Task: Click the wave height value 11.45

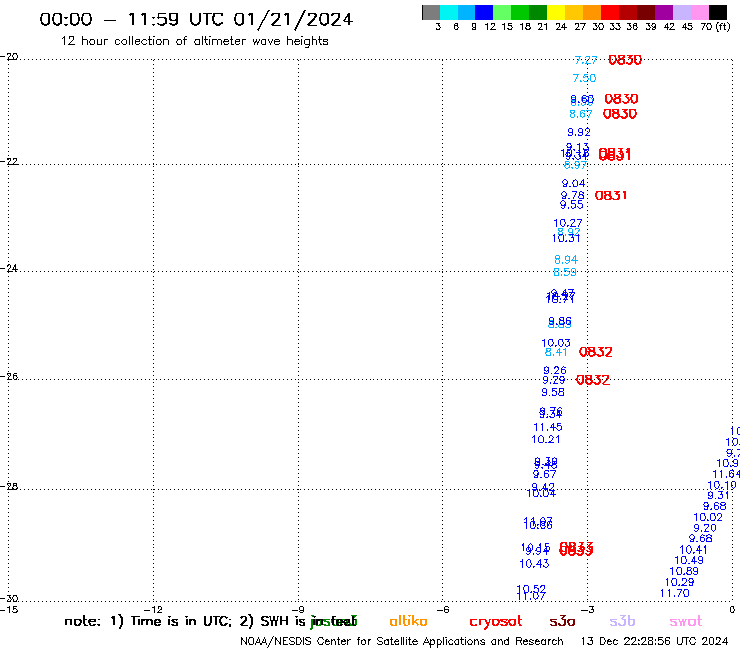Action: pos(548,427)
